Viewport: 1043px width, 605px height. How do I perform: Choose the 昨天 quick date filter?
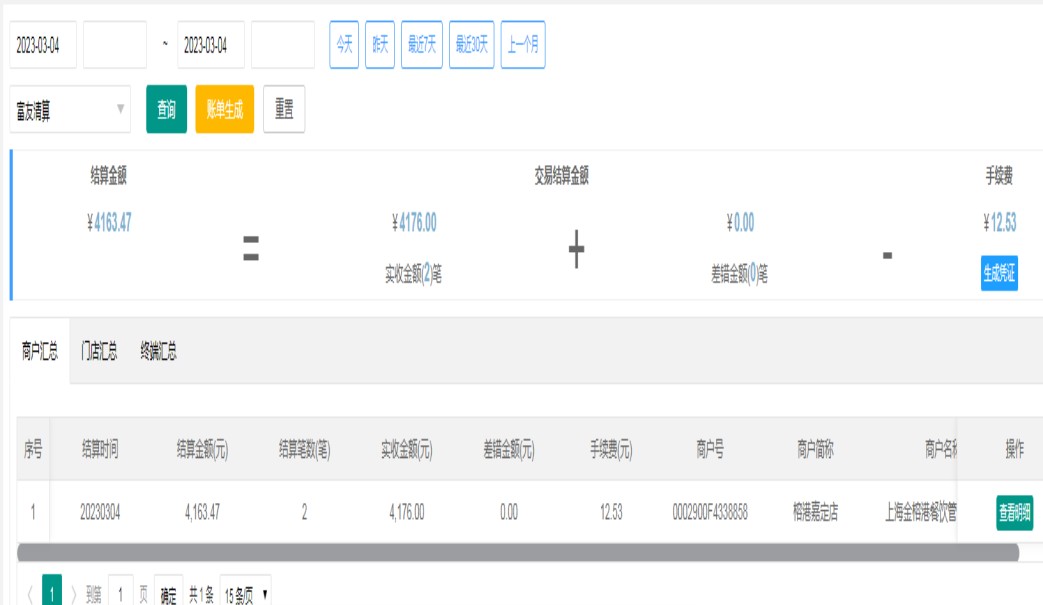[380, 45]
